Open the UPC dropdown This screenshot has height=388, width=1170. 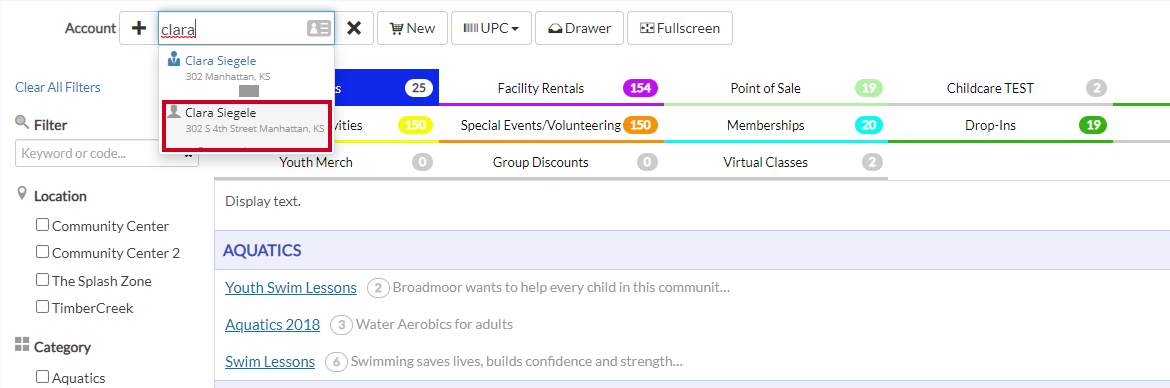tap(491, 28)
